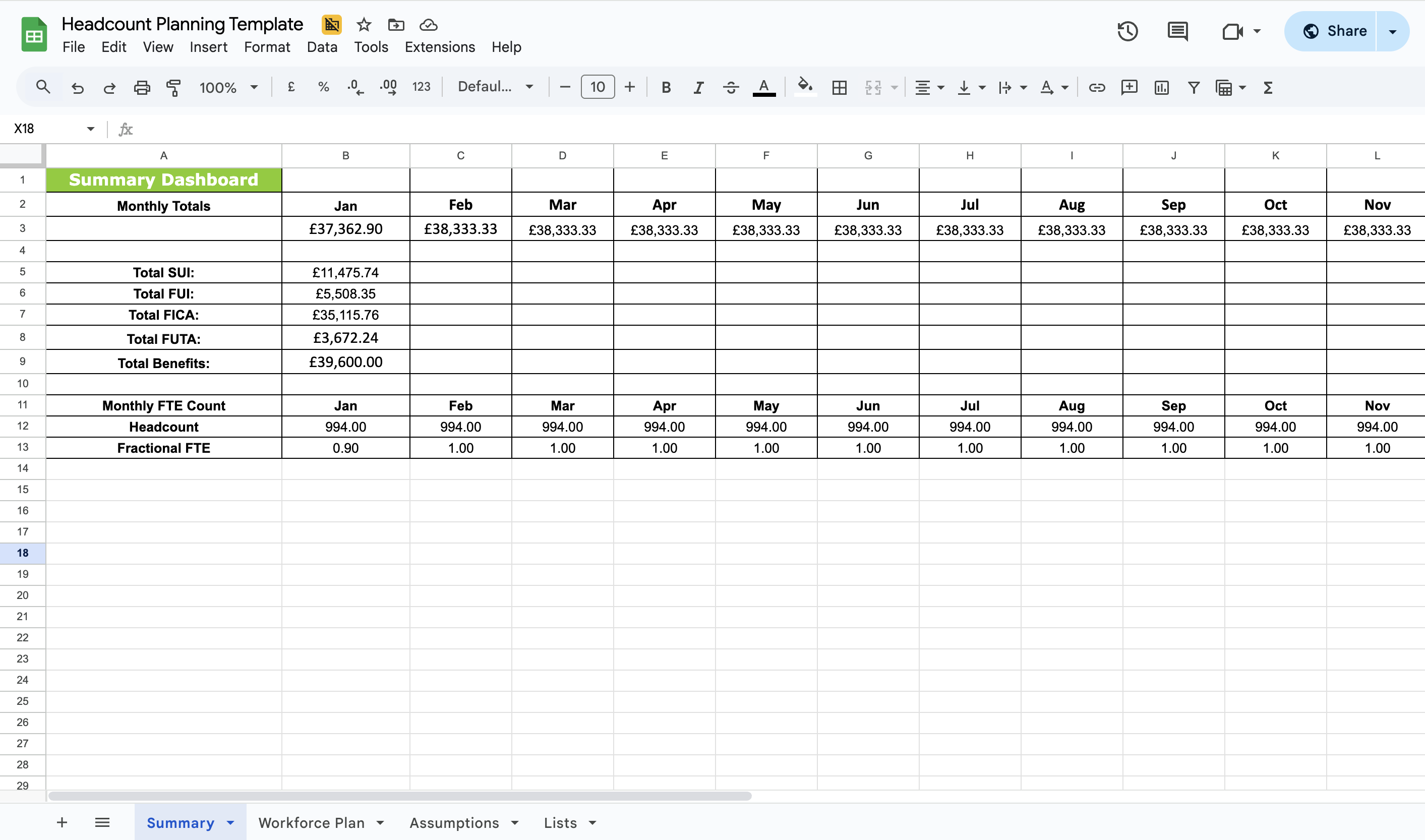Open the Insert chart tool
Screen dimensions: 1425x840
coord(1161,87)
